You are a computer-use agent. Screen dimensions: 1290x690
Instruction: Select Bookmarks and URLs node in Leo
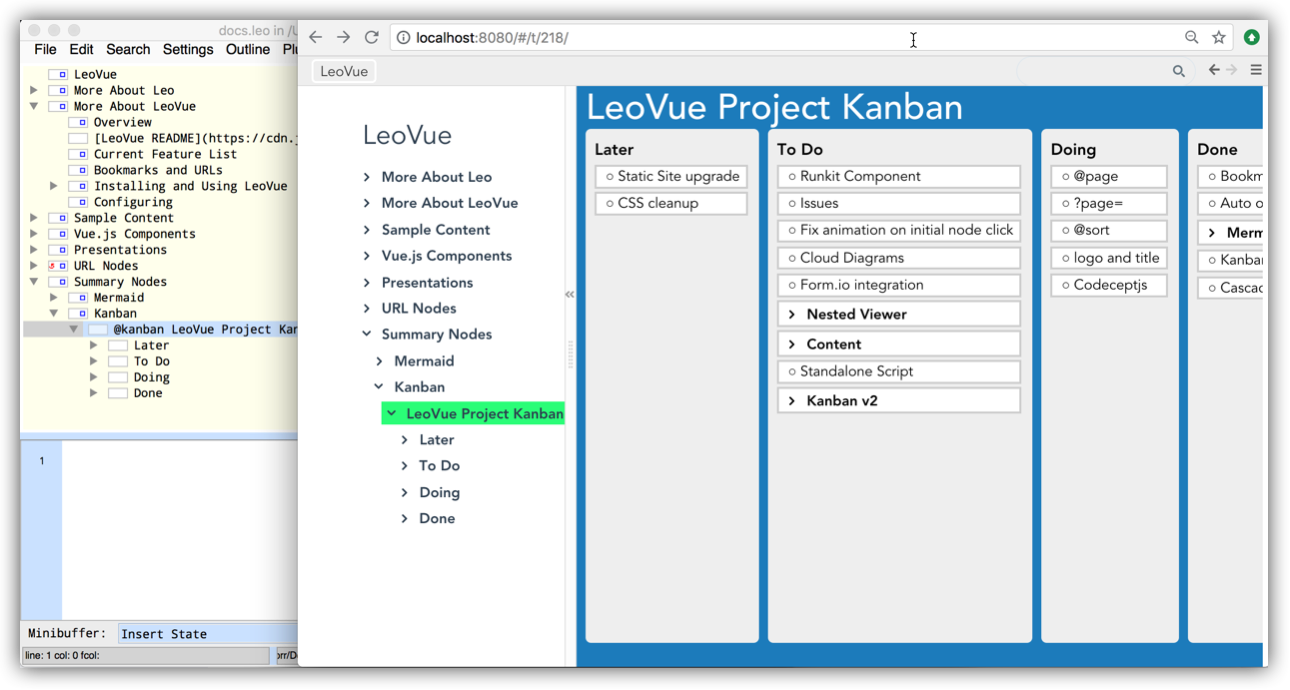158,170
